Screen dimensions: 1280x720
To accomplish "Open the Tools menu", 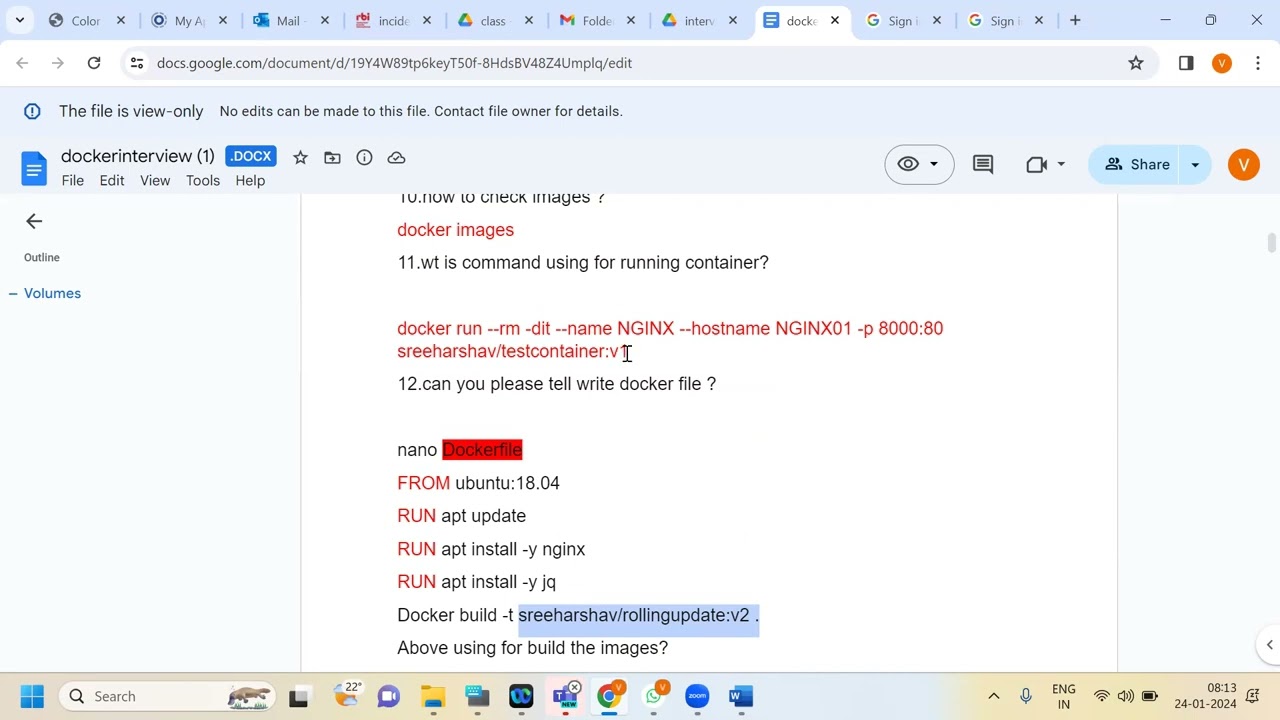I will [203, 180].
